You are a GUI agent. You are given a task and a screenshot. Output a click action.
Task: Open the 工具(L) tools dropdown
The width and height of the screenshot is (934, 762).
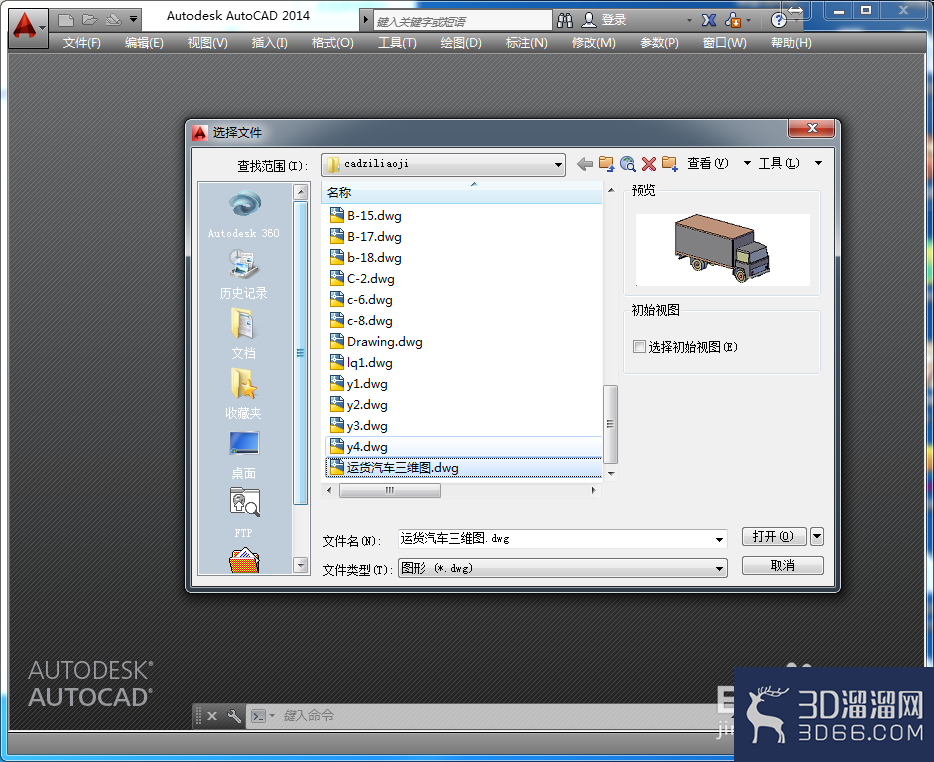(790, 163)
